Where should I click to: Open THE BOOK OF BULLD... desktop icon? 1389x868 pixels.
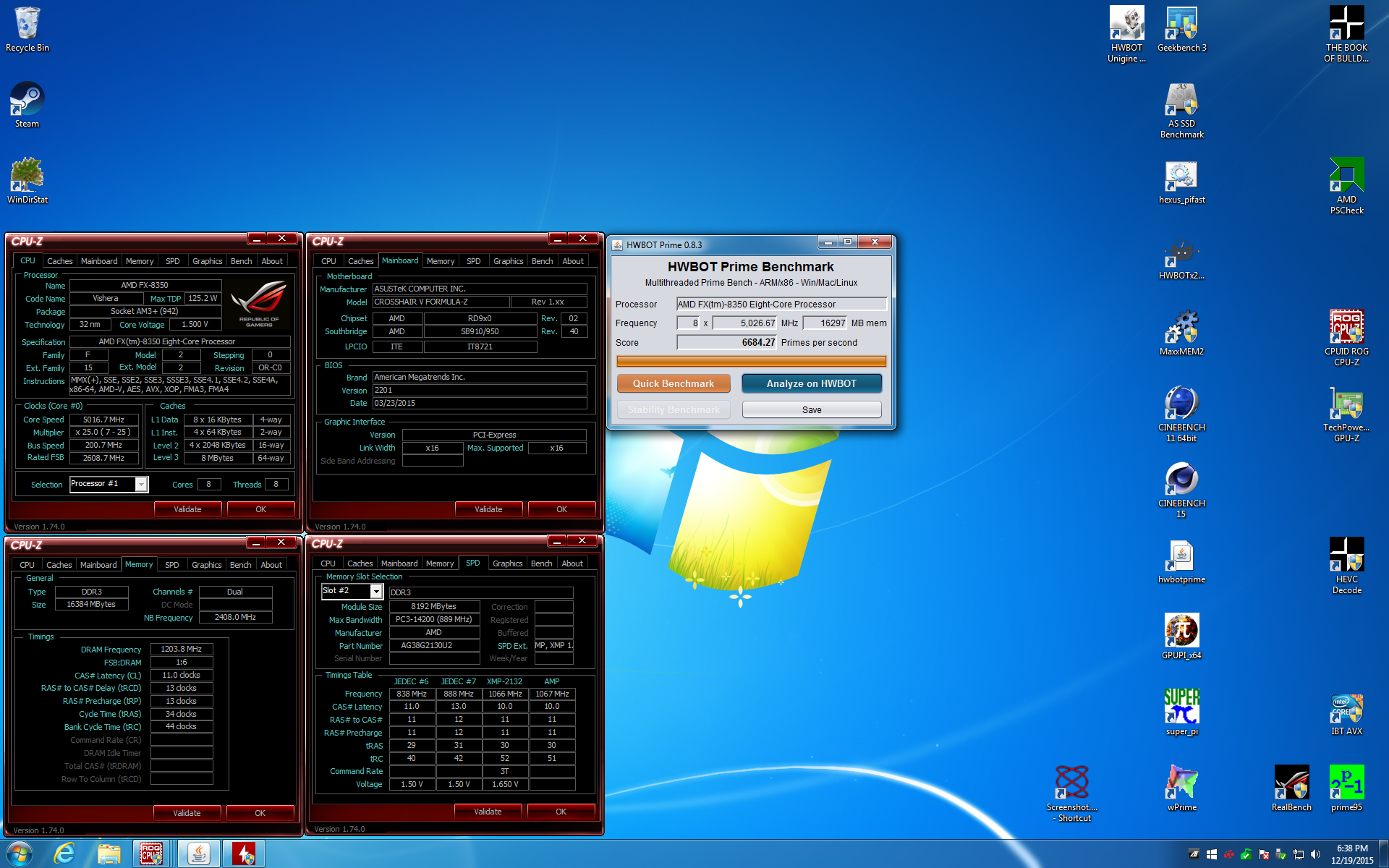[x=1346, y=35]
